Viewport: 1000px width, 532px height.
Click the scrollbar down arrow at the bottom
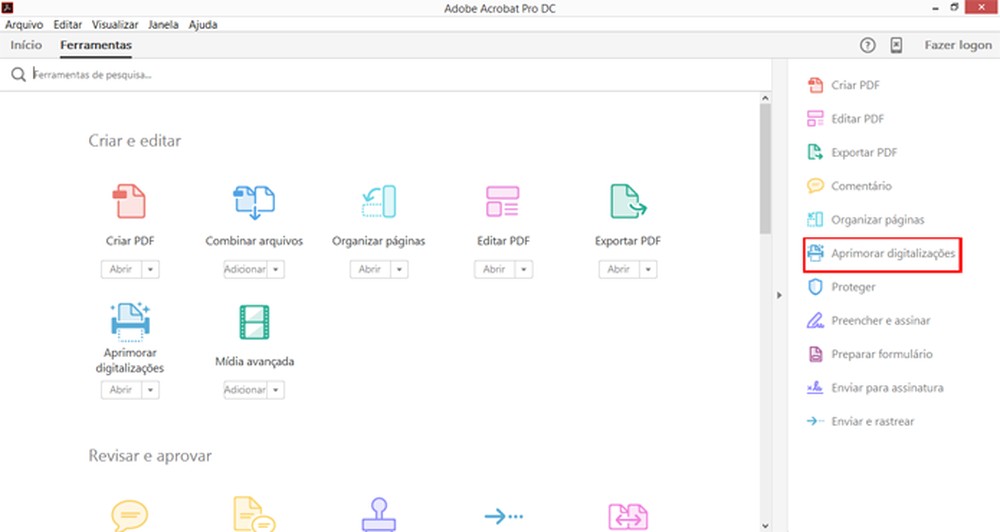click(x=765, y=526)
